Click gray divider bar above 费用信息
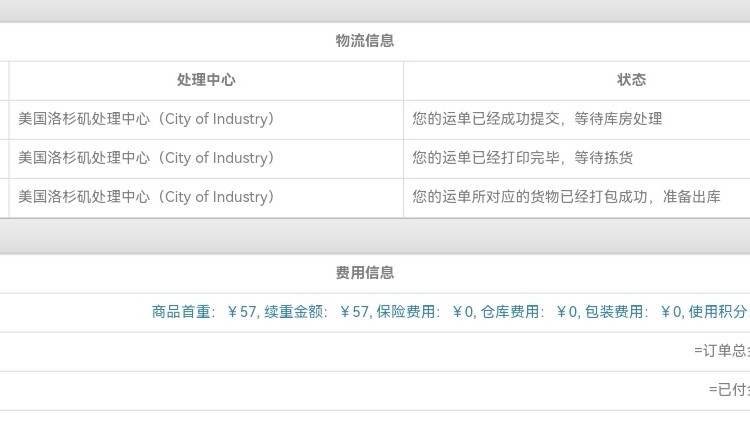This screenshot has width=750, height=421. [x=375, y=236]
